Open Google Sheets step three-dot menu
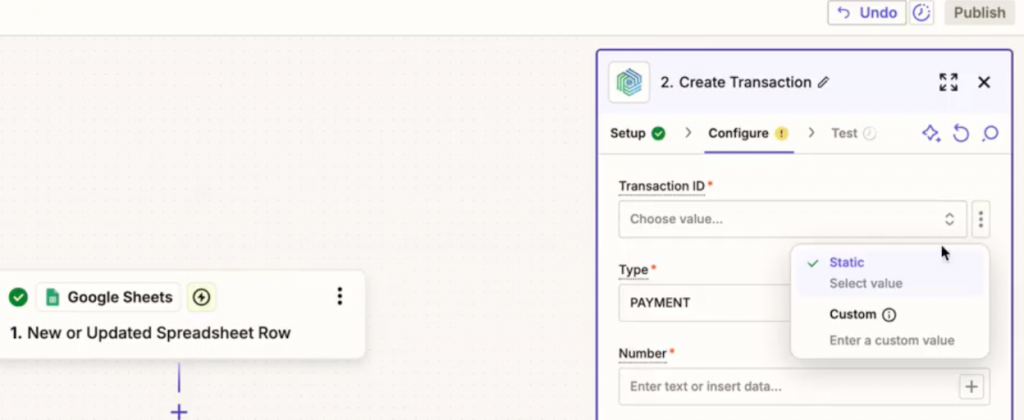 [340, 297]
